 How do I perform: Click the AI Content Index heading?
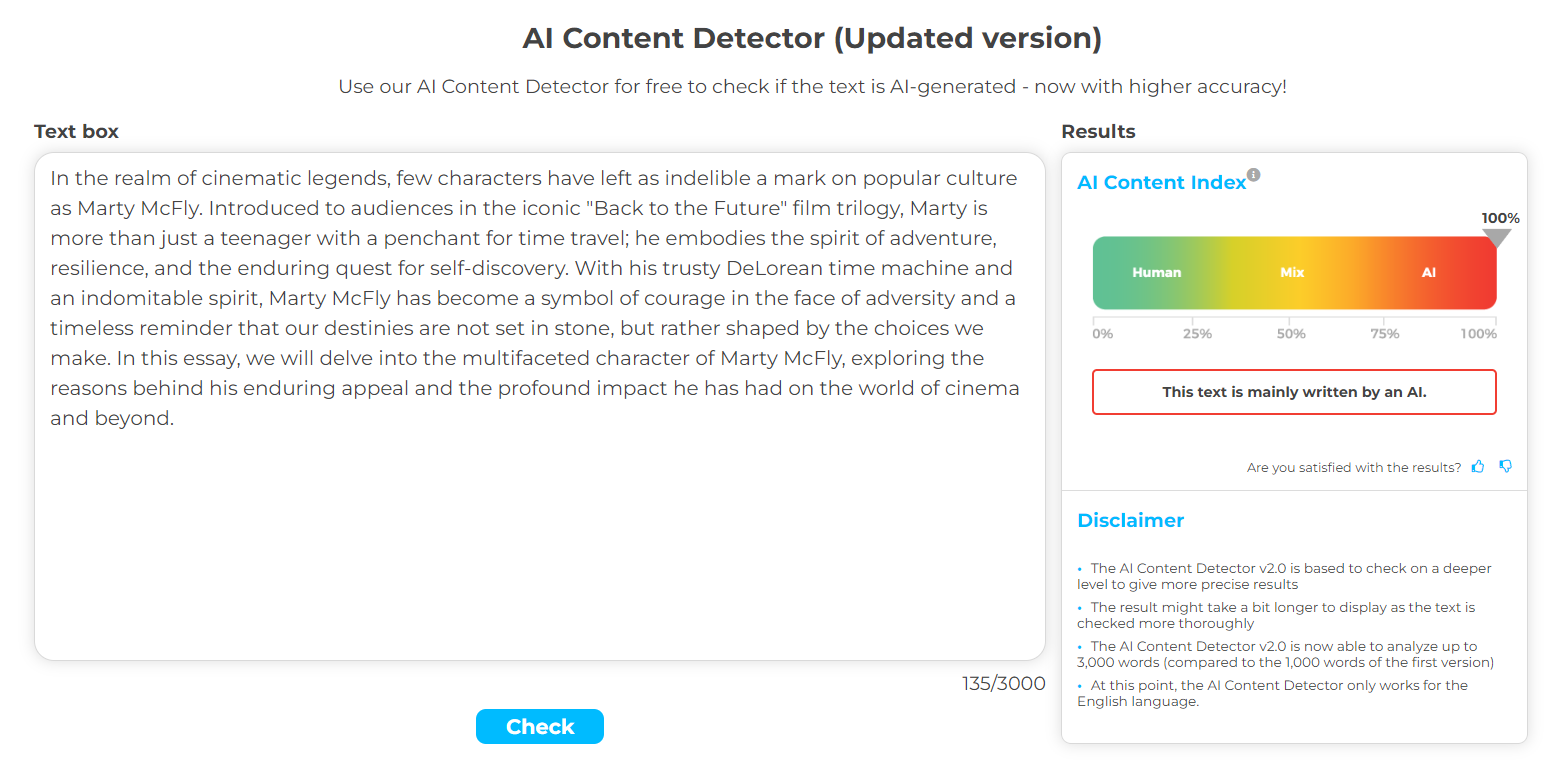(1161, 183)
